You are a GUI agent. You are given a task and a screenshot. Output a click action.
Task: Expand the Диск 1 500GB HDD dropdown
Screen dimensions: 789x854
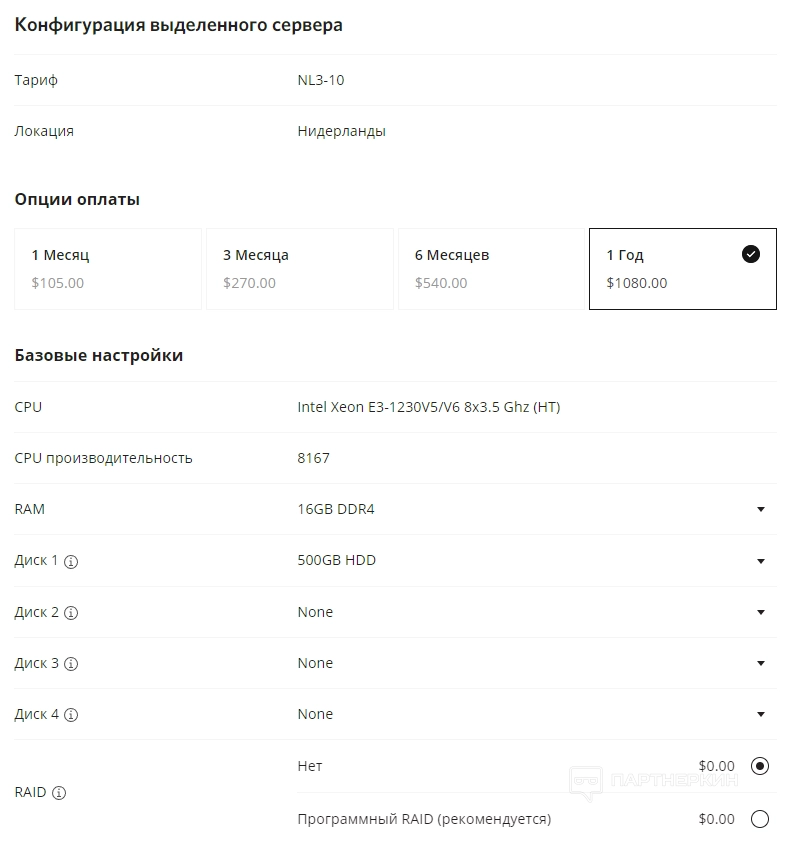click(x=760, y=561)
